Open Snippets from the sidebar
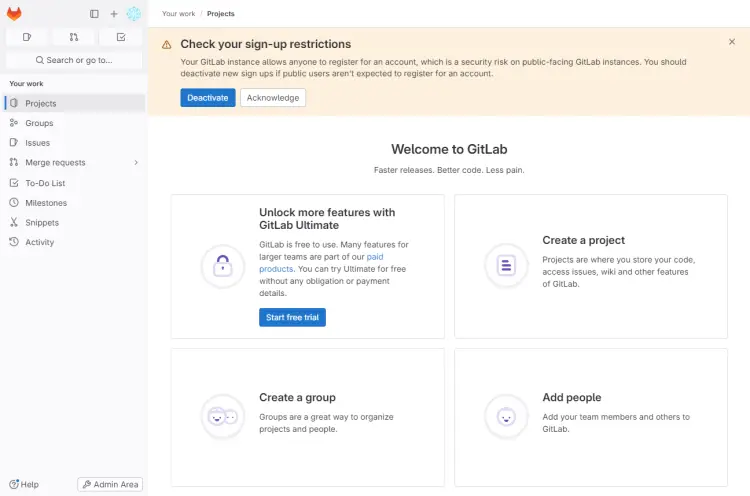Screen dimensions: 750x496 click(42, 223)
